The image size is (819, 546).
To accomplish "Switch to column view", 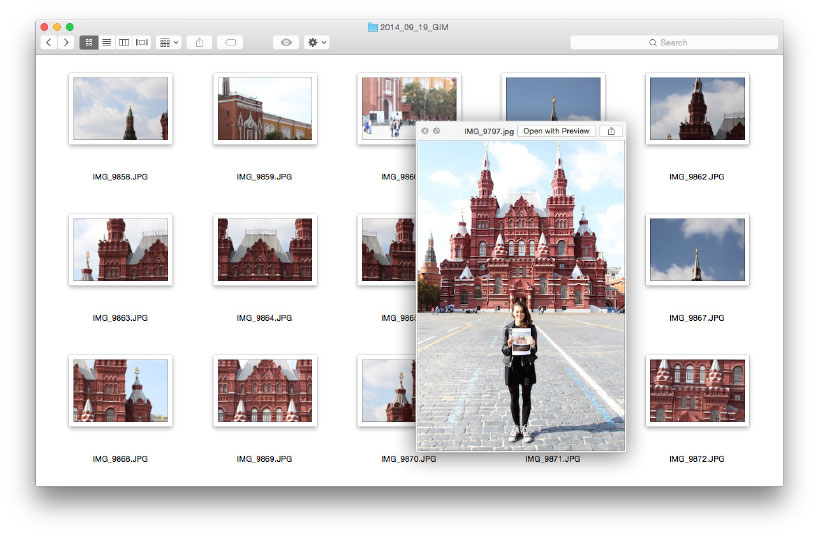I will coord(124,42).
